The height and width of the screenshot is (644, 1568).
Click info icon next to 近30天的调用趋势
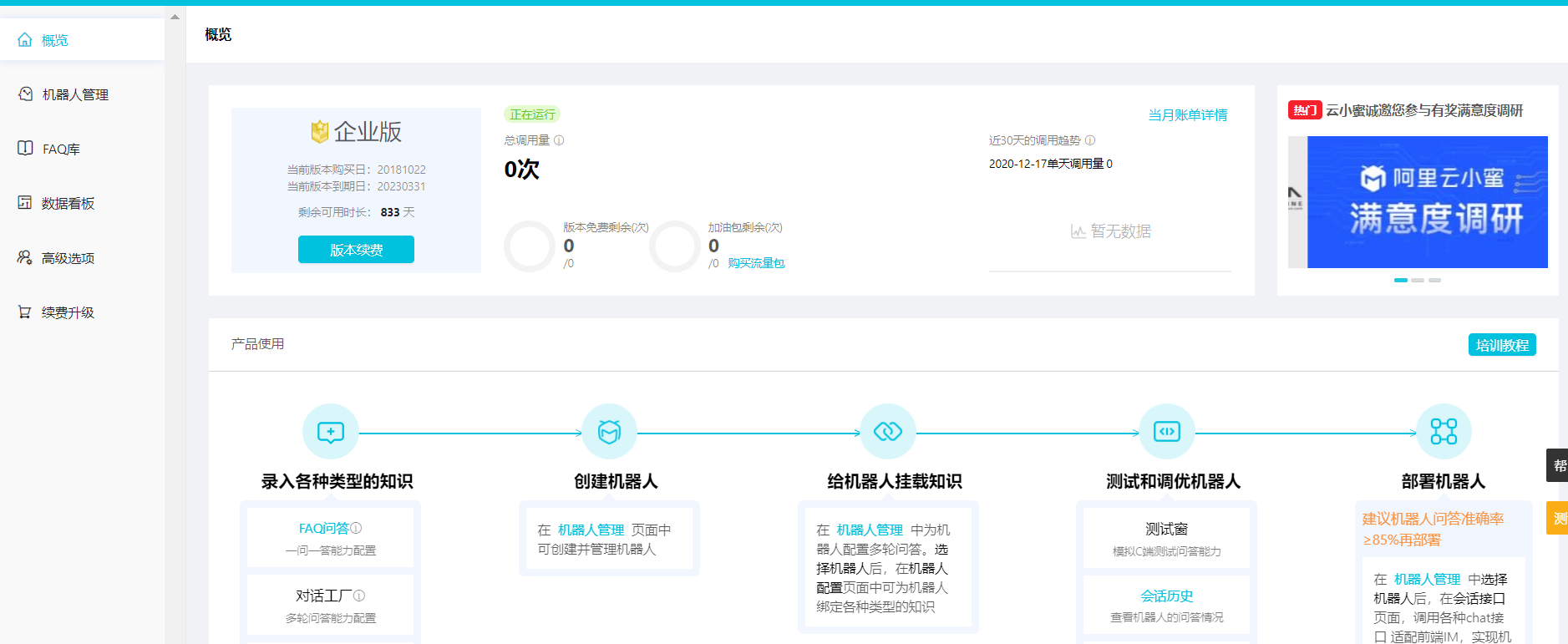[x=1090, y=140]
